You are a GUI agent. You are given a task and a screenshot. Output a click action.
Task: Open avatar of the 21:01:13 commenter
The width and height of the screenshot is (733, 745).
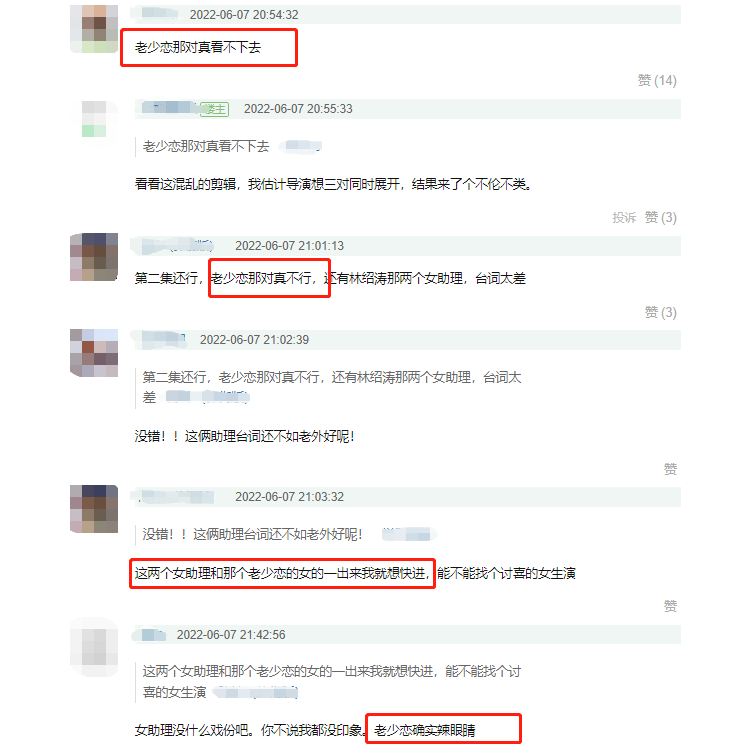coord(94,257)
